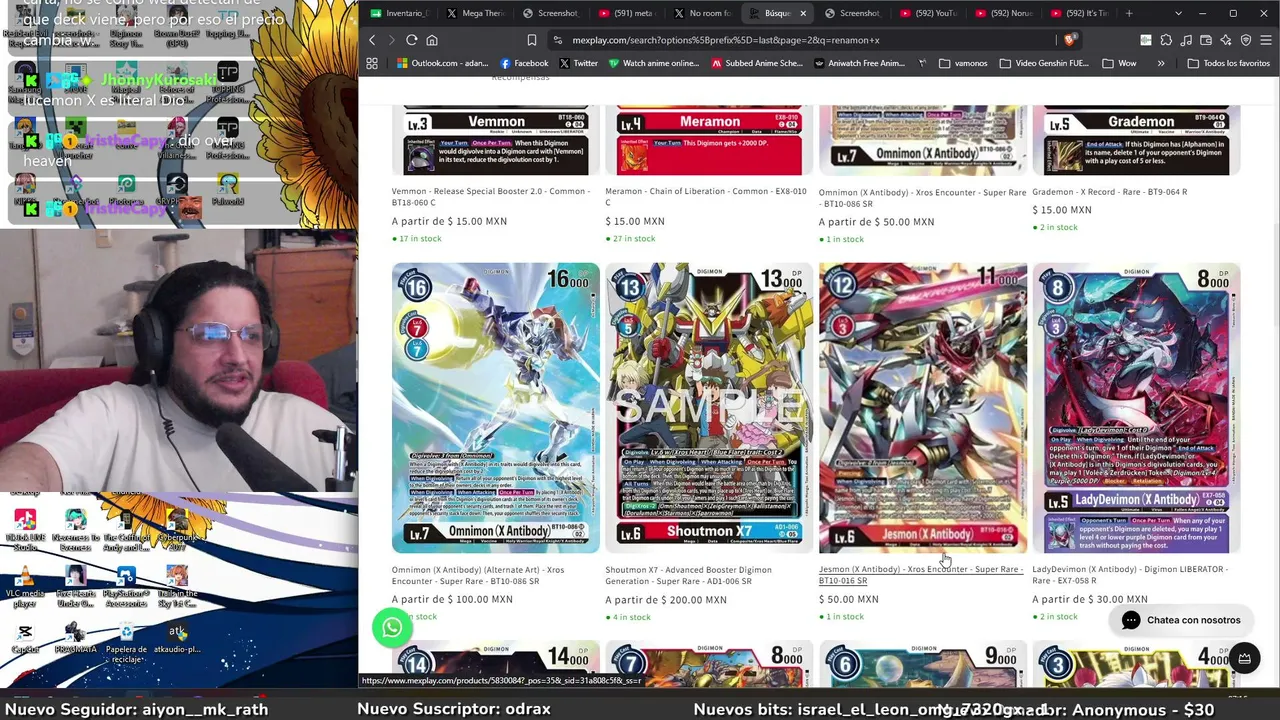
Task: Open the bookmarks bar apps grid icon
Action: (x=372, y=63)
